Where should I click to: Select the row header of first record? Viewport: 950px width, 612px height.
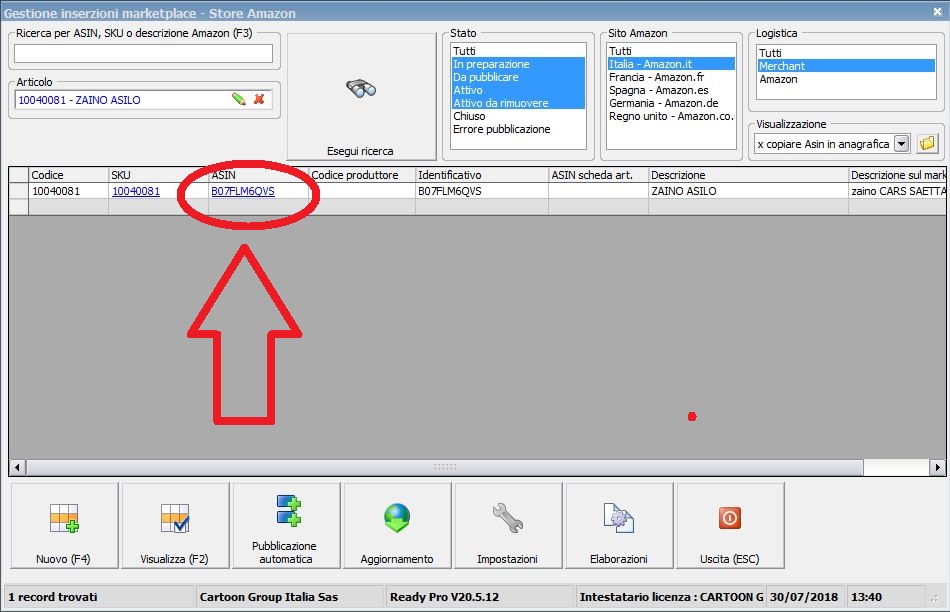tap(19, 191)
